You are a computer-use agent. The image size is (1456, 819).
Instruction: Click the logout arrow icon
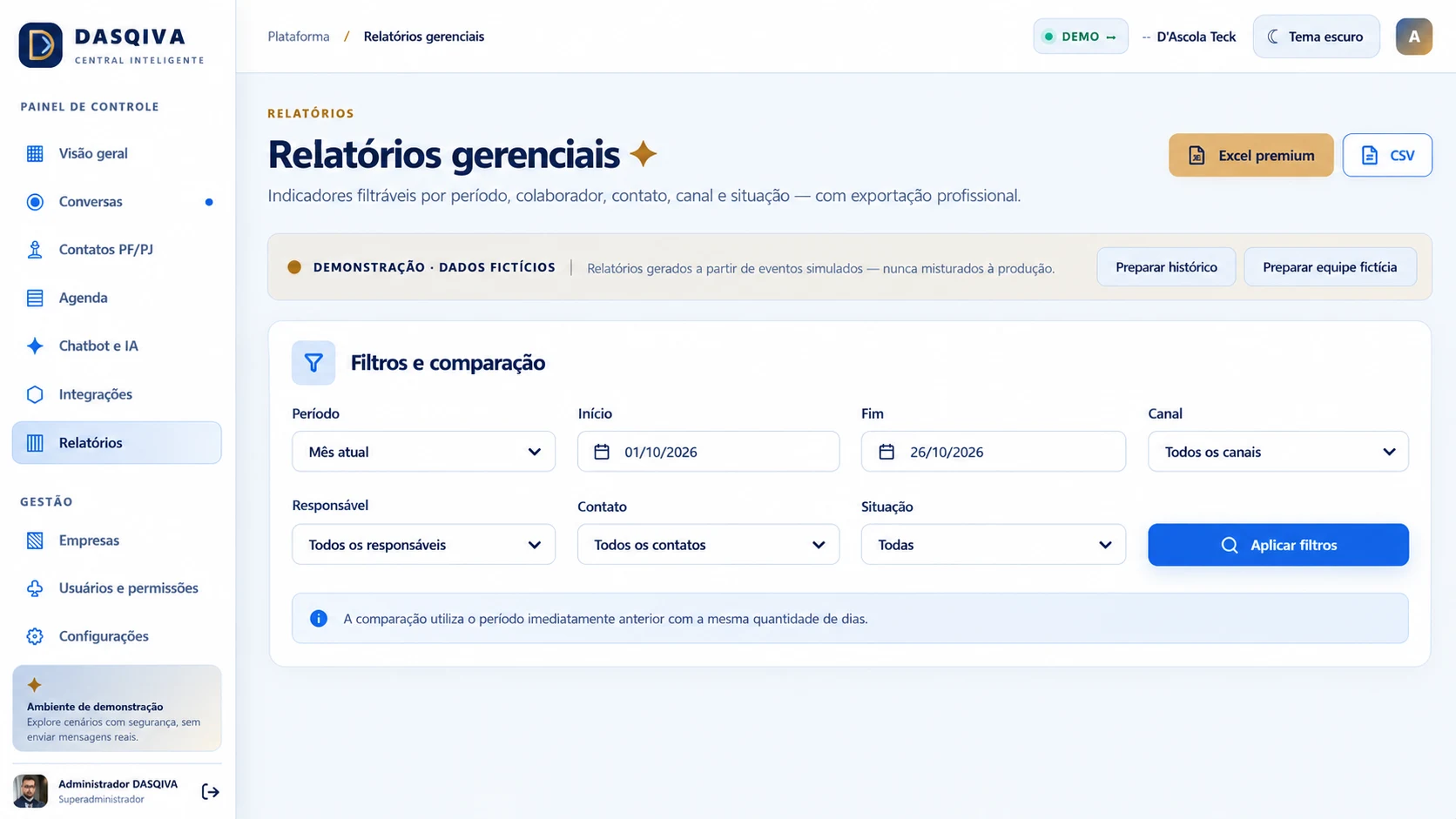pos(210,791)
